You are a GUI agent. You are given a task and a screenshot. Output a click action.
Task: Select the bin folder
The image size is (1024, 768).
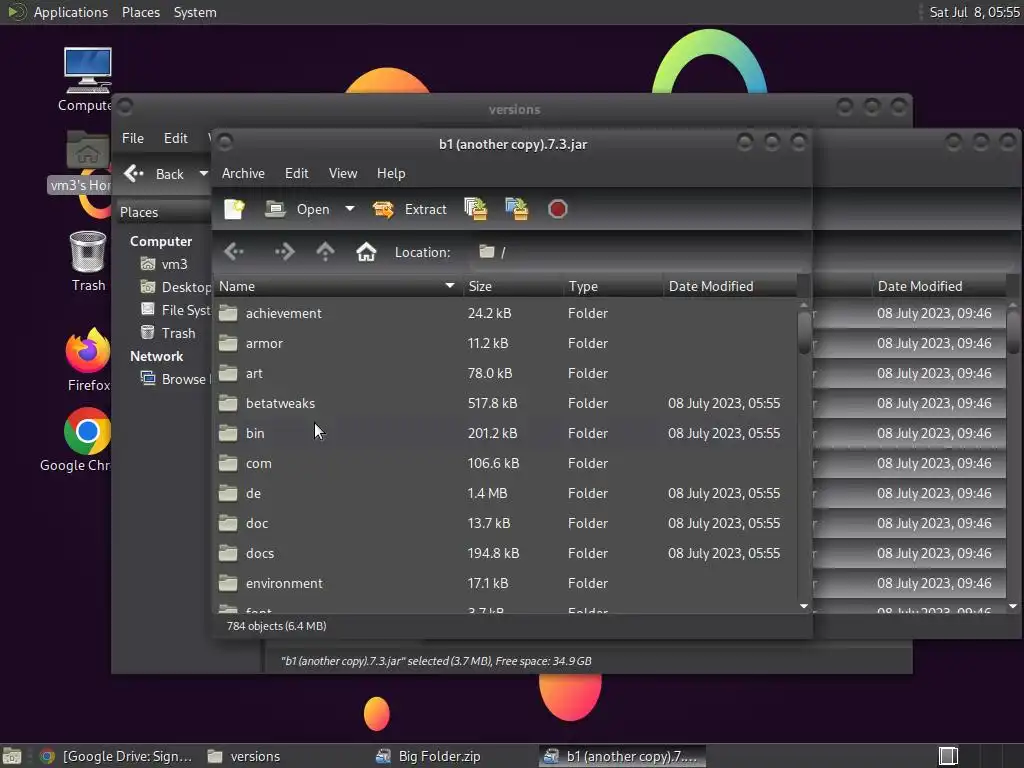[x=505, y=434]
